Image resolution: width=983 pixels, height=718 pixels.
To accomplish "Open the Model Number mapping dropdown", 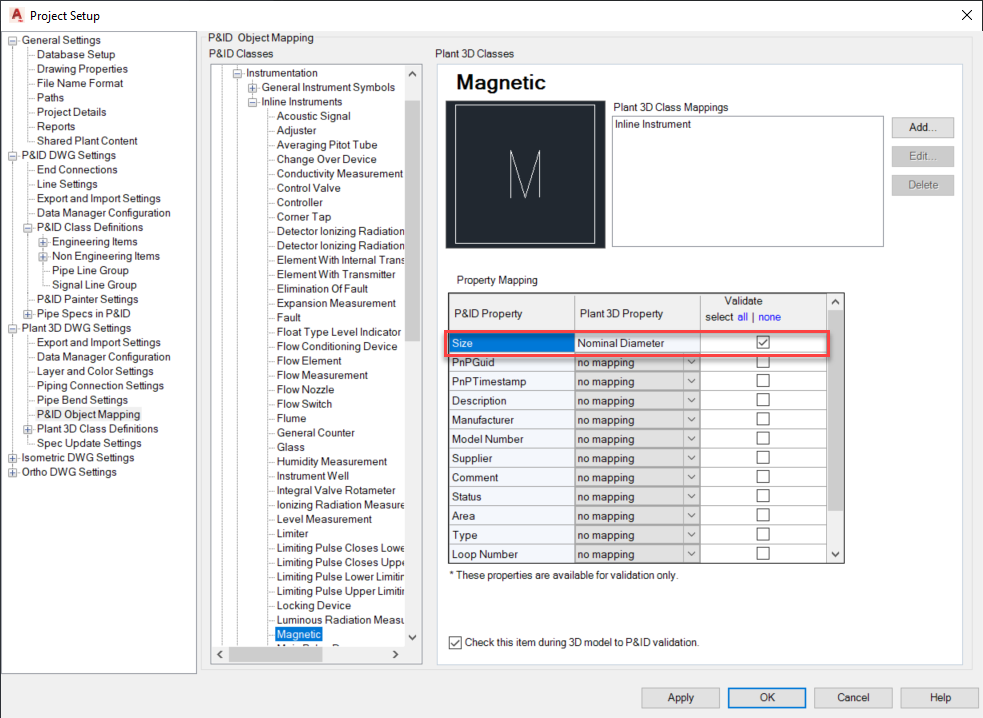I will coord(691,439).
